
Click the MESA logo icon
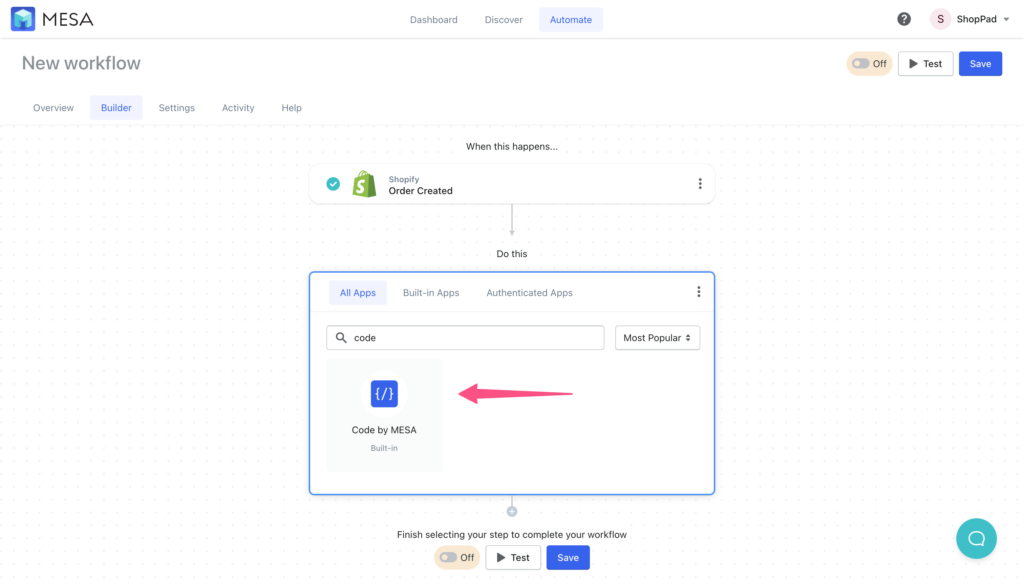[22, 18]
